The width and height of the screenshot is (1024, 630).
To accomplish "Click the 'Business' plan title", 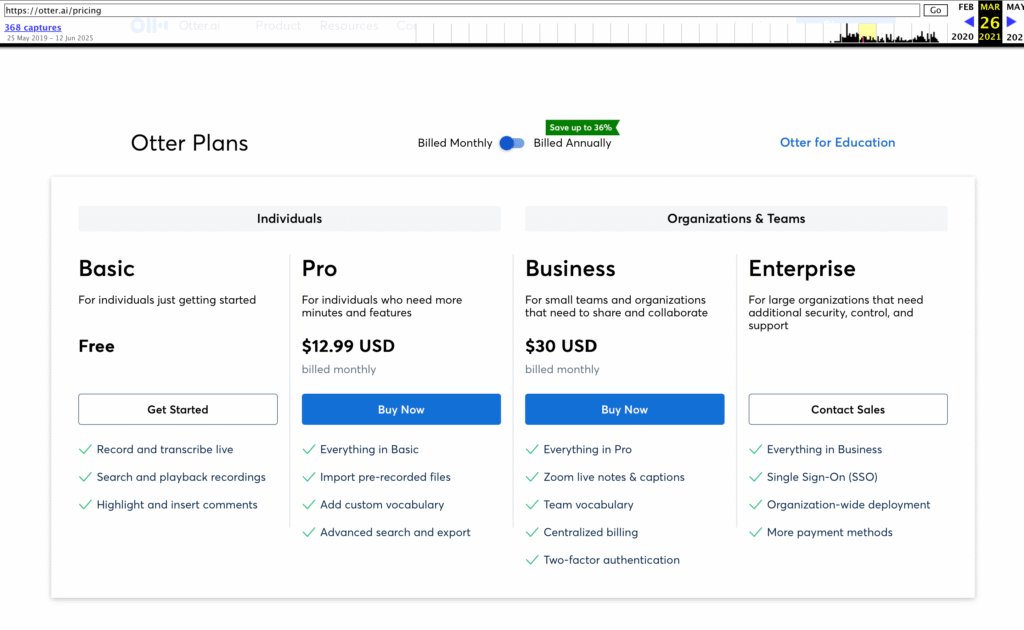I will coord(570,268).
